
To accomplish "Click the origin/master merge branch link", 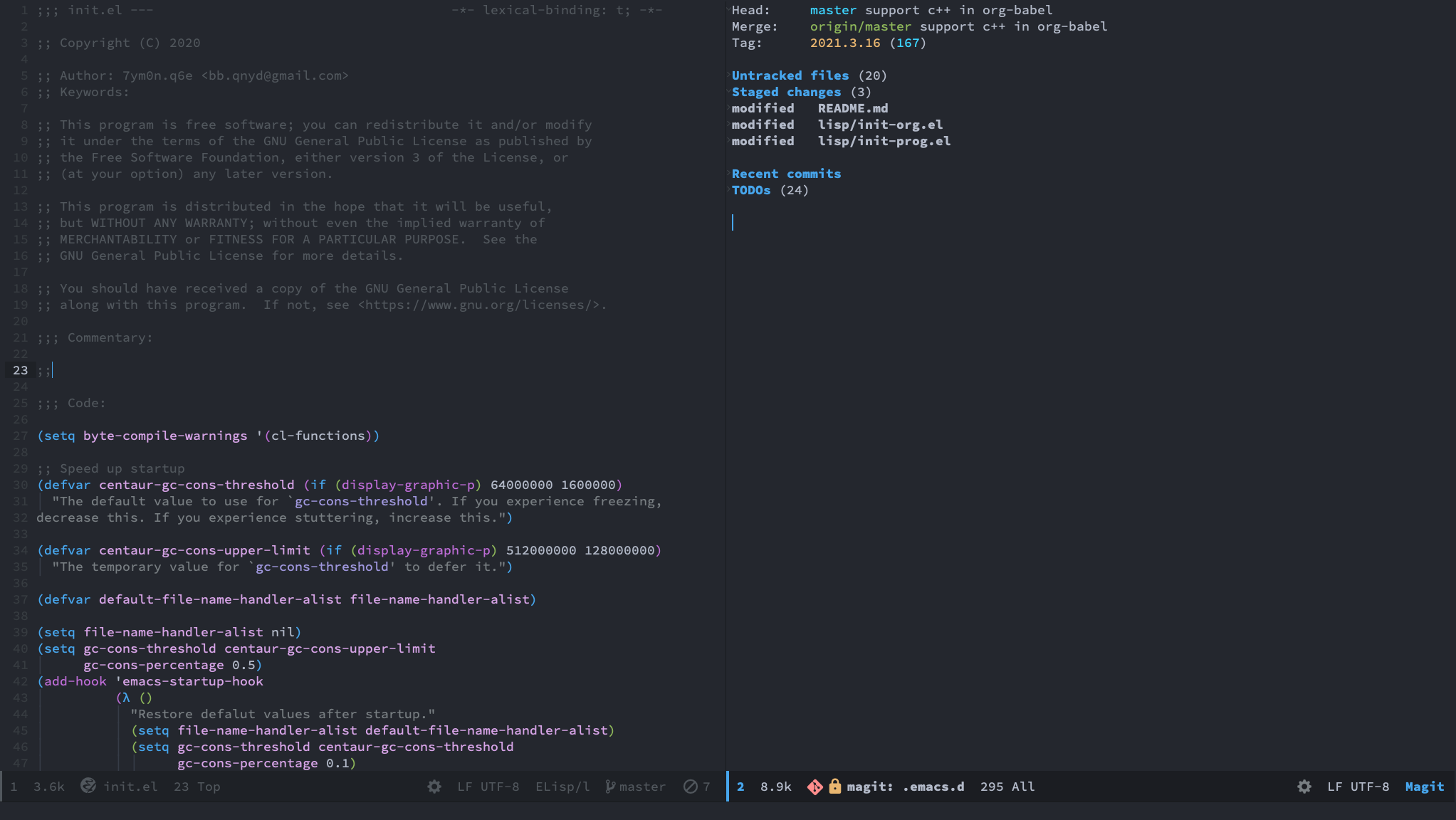I will coord(860,26).
